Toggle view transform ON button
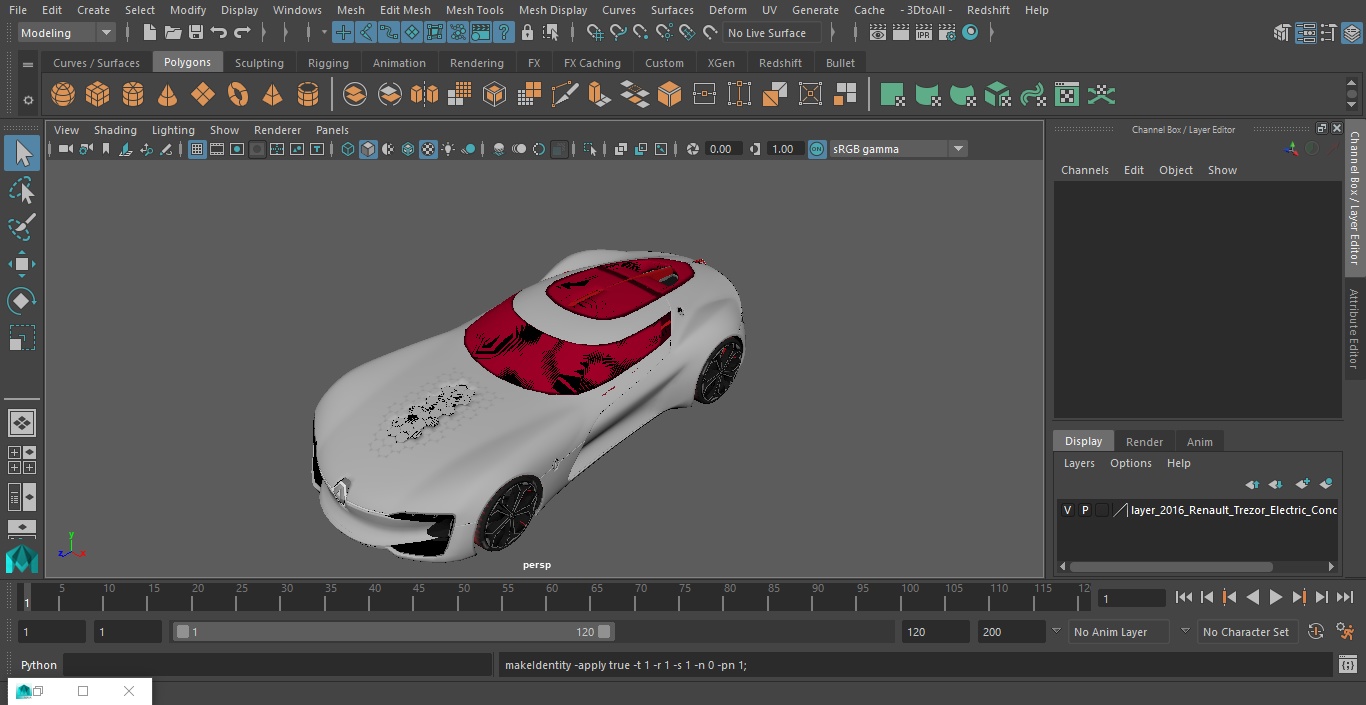The image size is (1366, 705). pos(817,149)
